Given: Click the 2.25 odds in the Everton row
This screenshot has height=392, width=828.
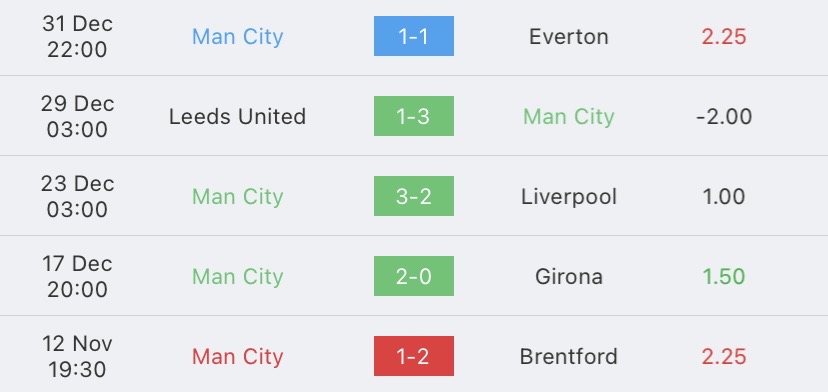Looking at the screenshot, I should pos(724,36).
